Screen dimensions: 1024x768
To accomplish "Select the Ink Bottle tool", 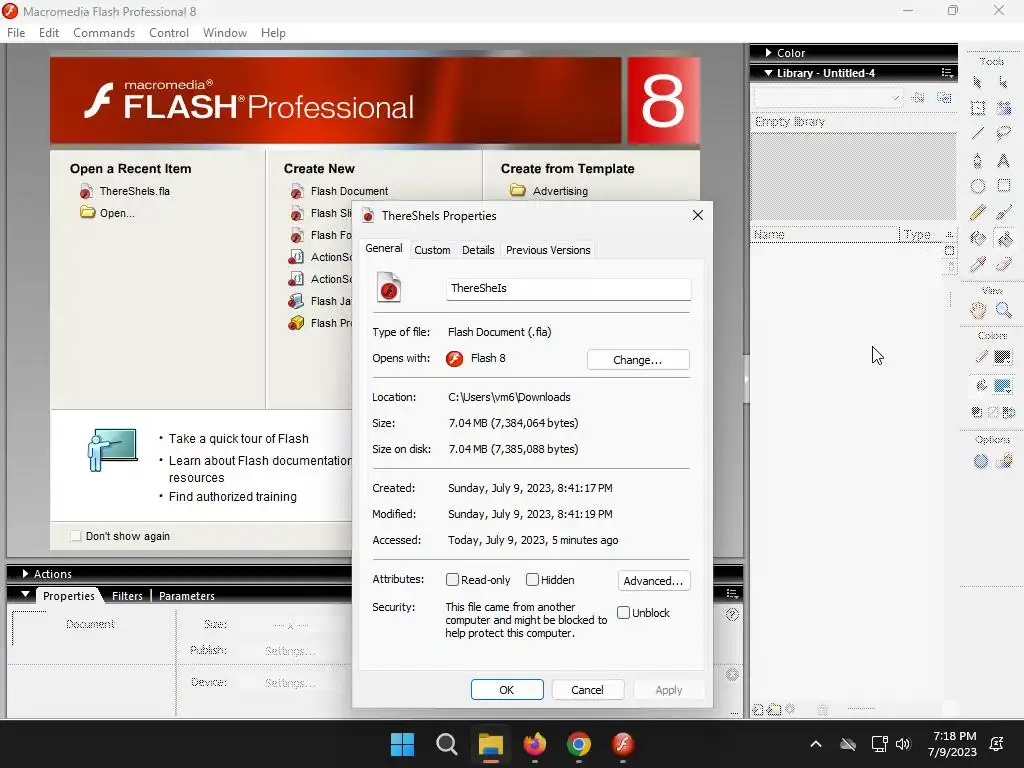I will point(978,238).
